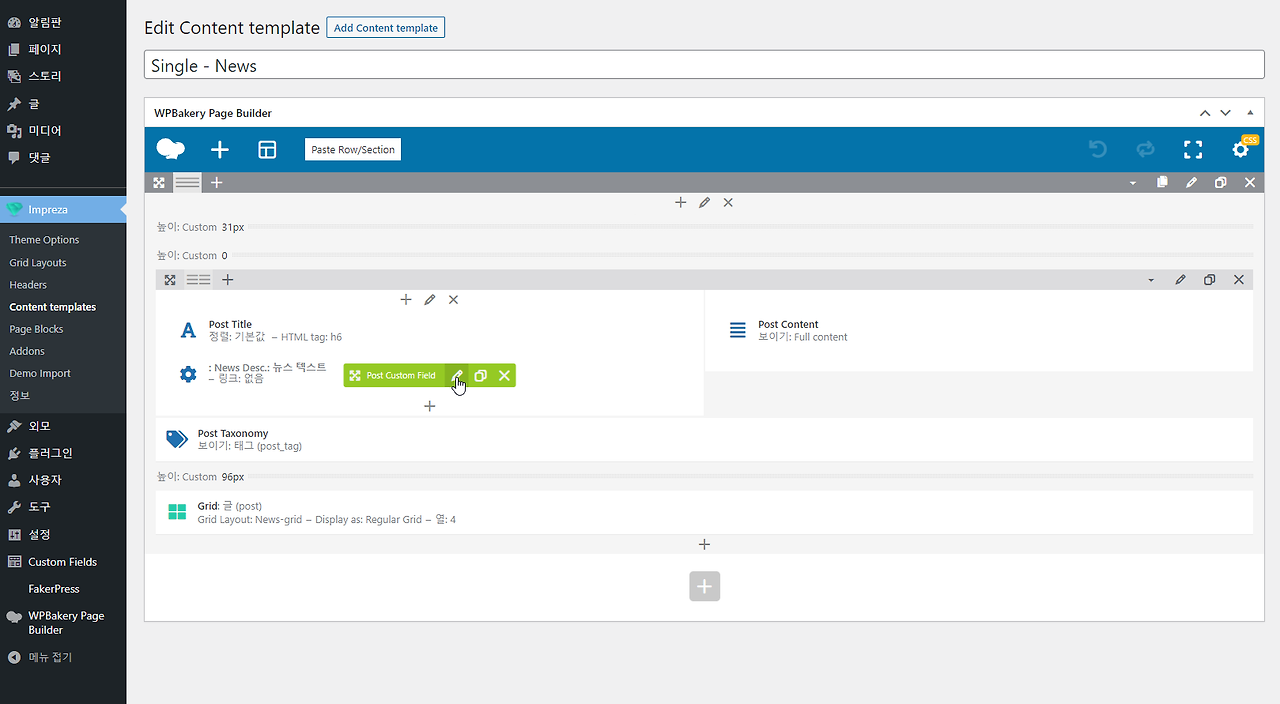Screen dimensions: 1280x704
Task: Clone the inner row icon
Action: click(x=1209, y=280)
